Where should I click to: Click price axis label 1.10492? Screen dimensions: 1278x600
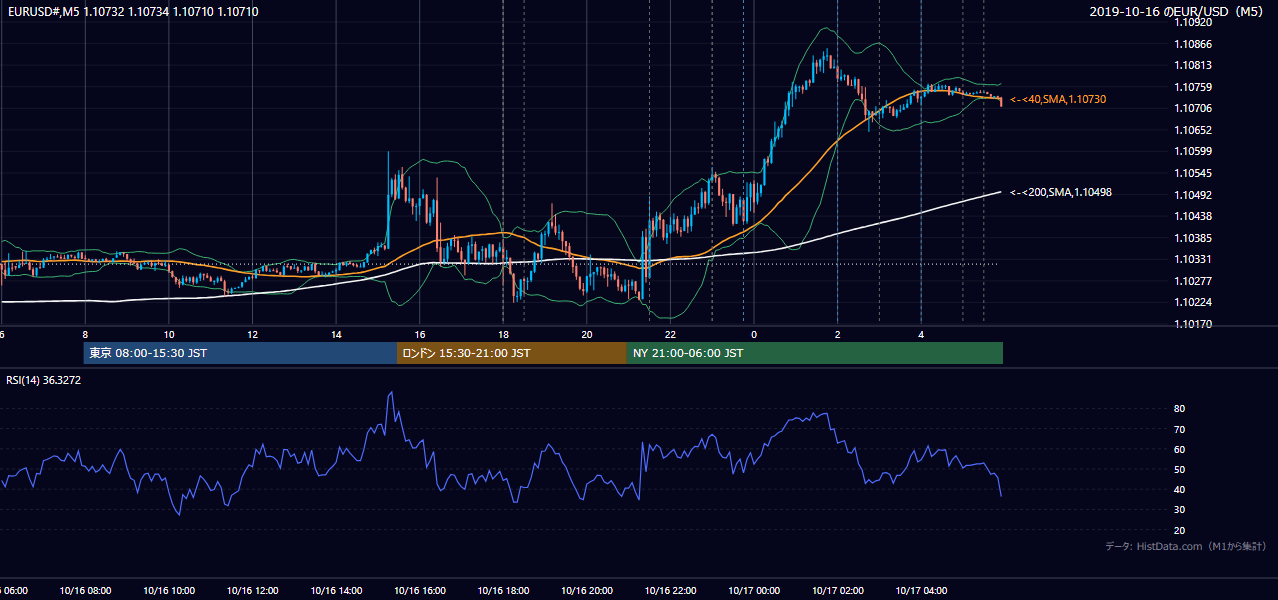pos(1192,195)
